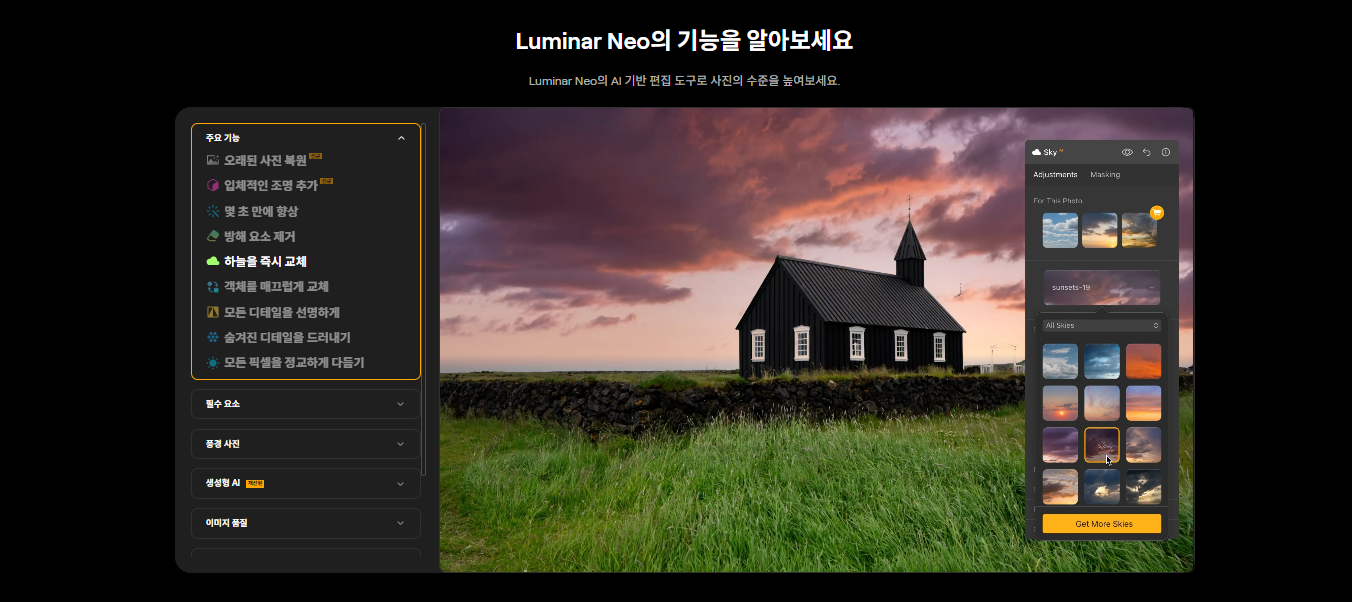Click the green cloud icon for 하늘을 즉시 교체
The width and height of the screenshot is (1352, 602).
212,262
